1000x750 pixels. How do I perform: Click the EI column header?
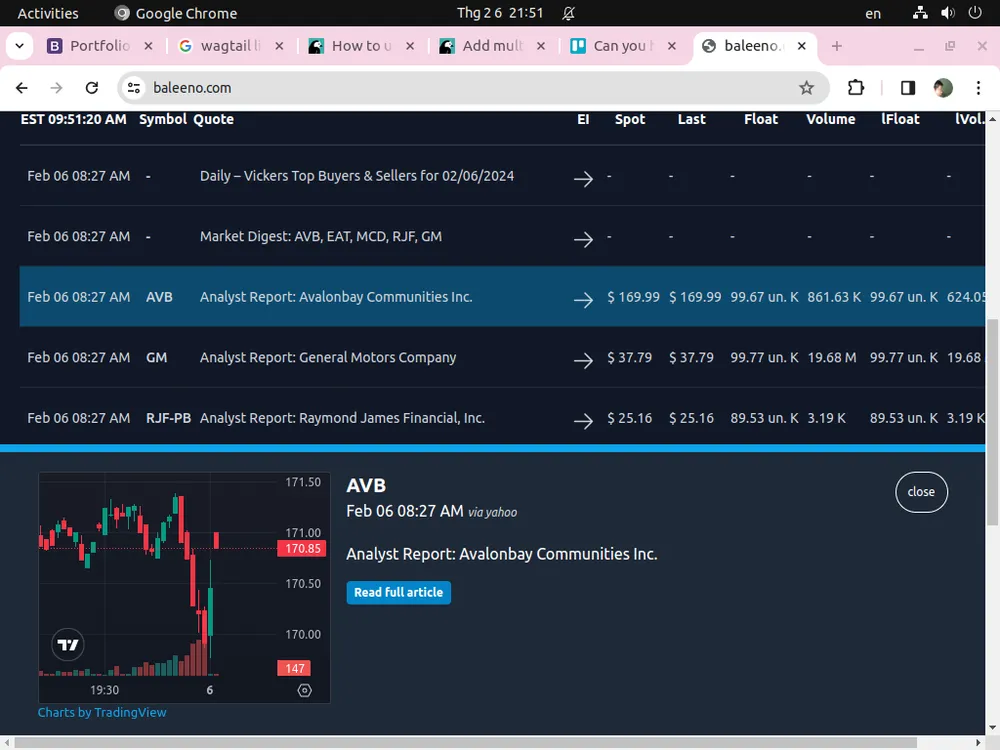583,119
